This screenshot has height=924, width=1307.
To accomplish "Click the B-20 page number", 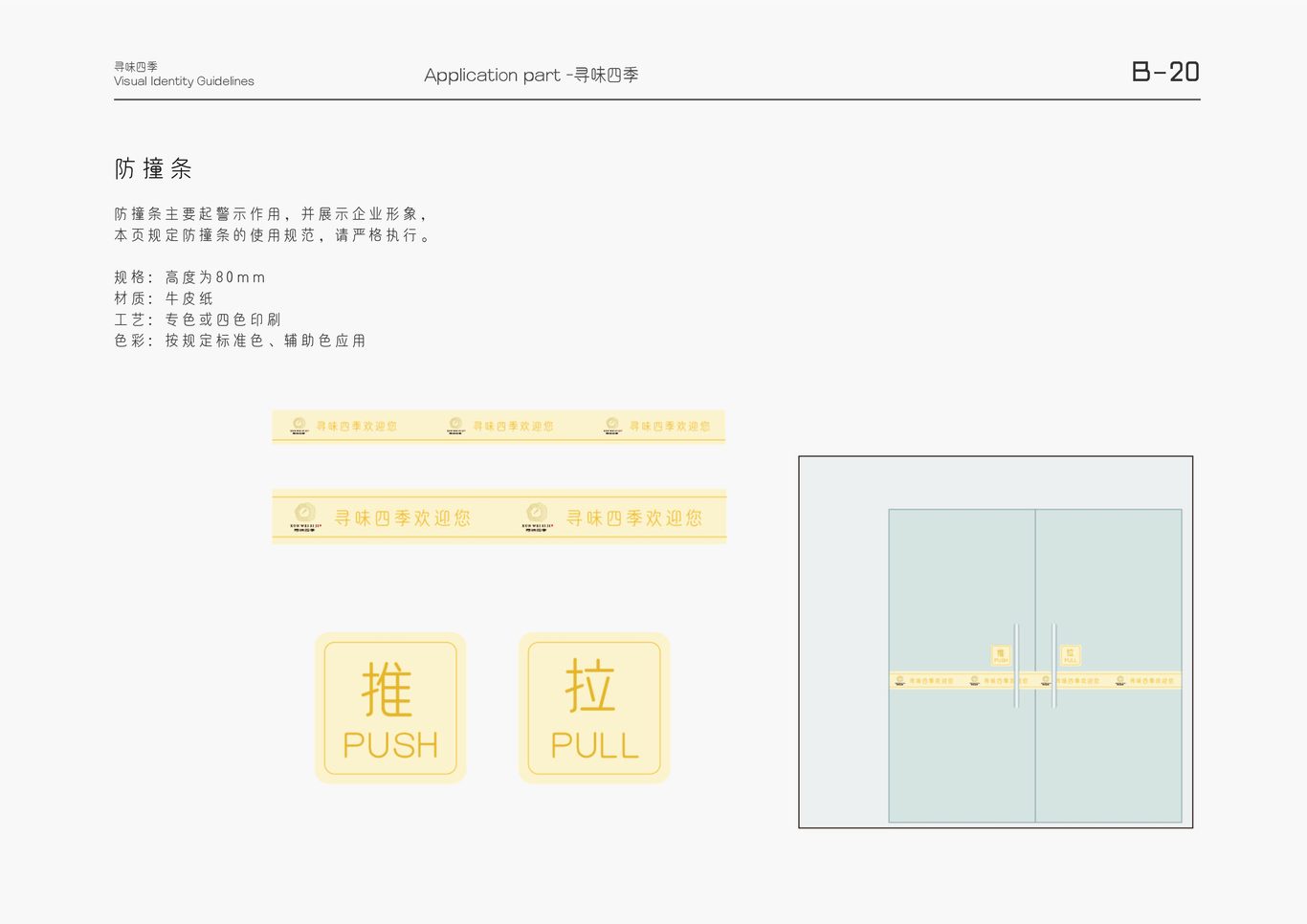I will point(1165,72).
